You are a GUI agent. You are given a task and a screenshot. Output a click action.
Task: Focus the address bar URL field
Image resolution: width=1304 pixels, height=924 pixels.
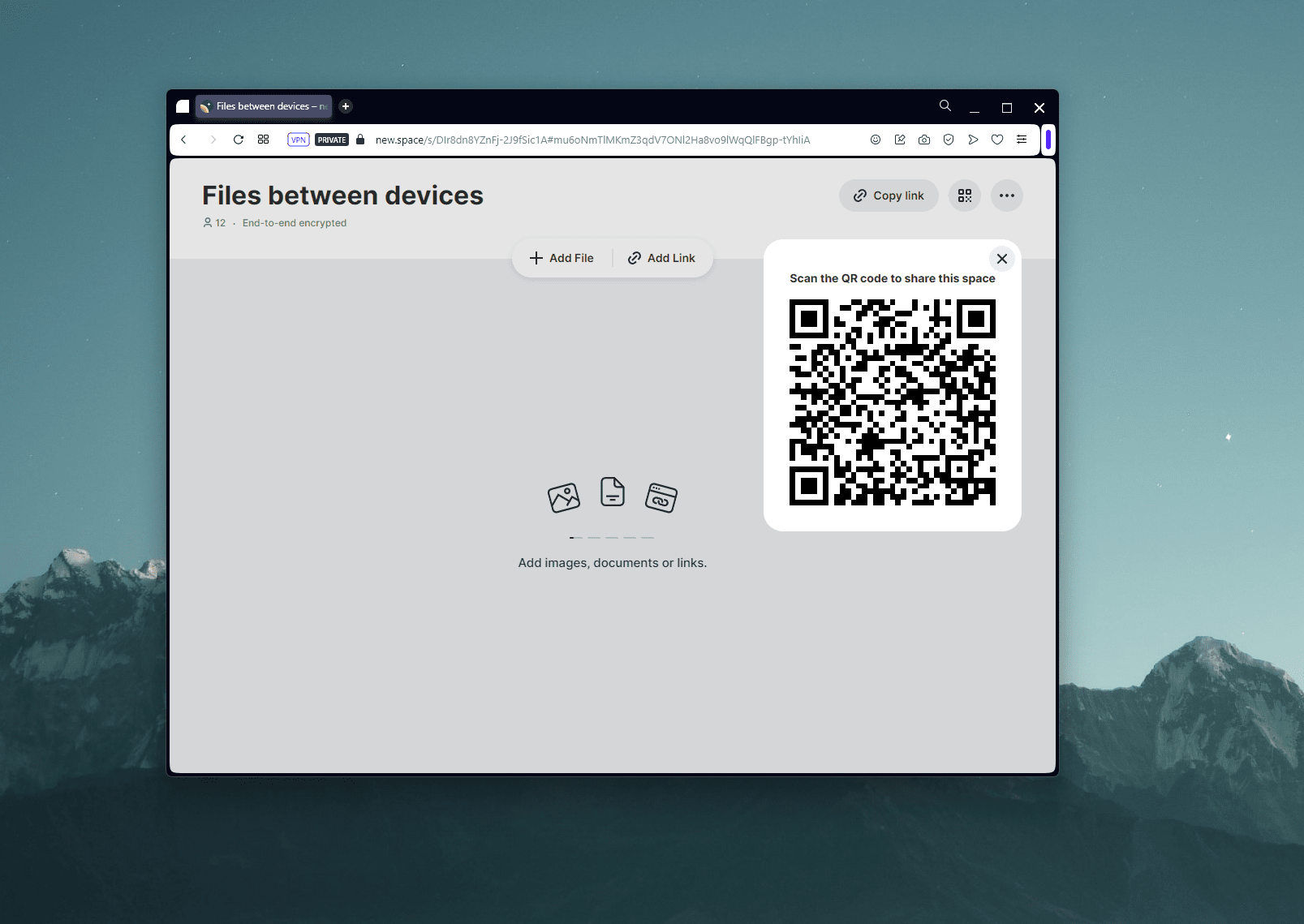tap(592, 140)
